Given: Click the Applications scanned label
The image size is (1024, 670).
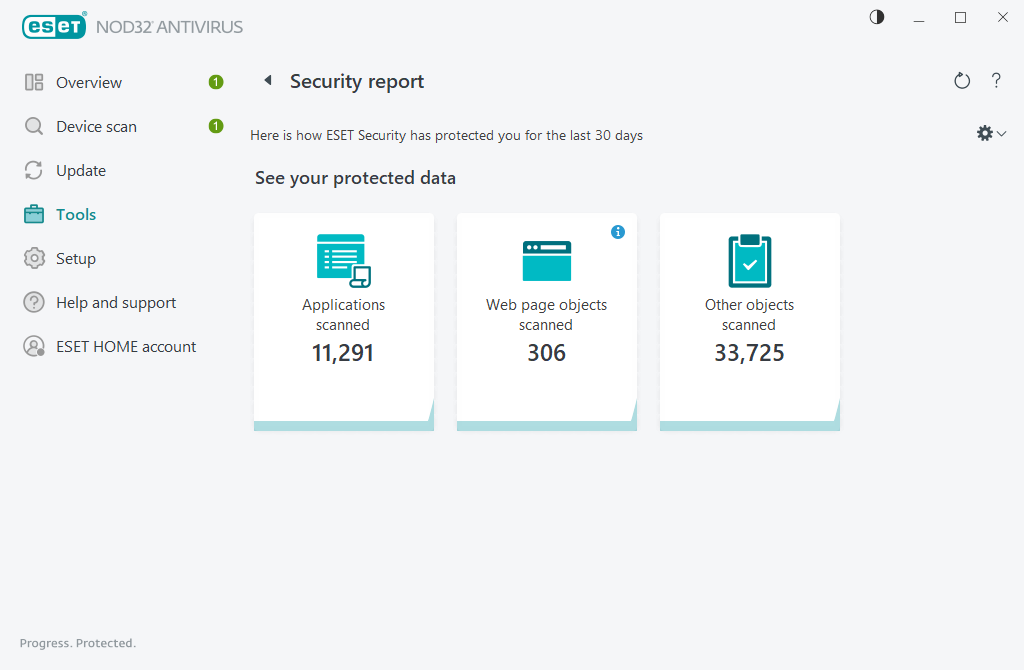Looking at the screenshot, I should pos(344,315).
